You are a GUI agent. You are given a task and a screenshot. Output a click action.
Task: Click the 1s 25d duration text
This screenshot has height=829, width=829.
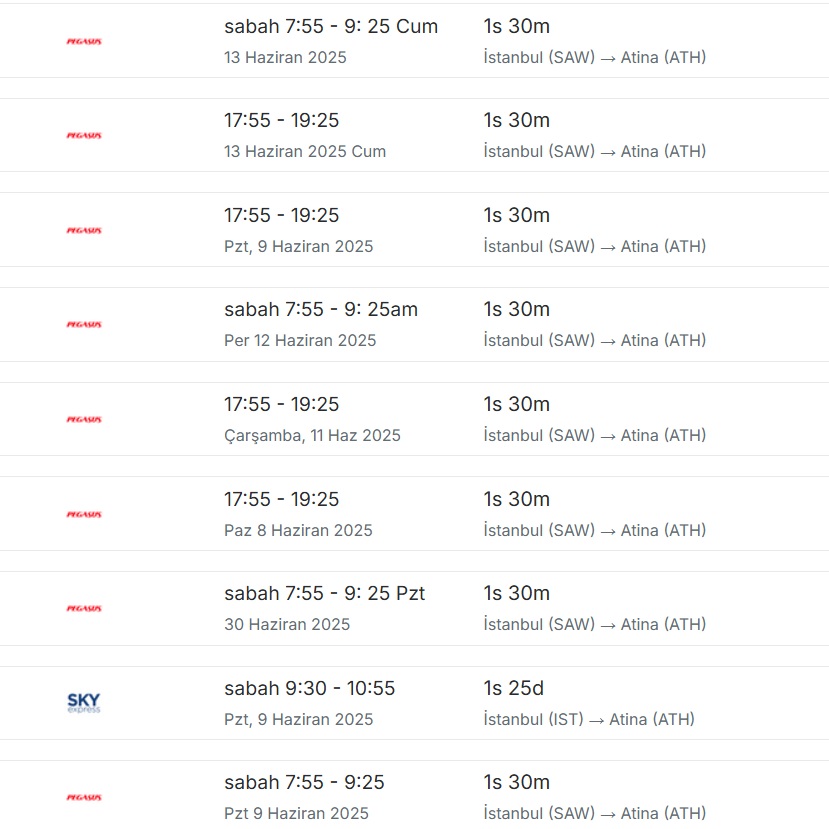click(x=513, y=688)
